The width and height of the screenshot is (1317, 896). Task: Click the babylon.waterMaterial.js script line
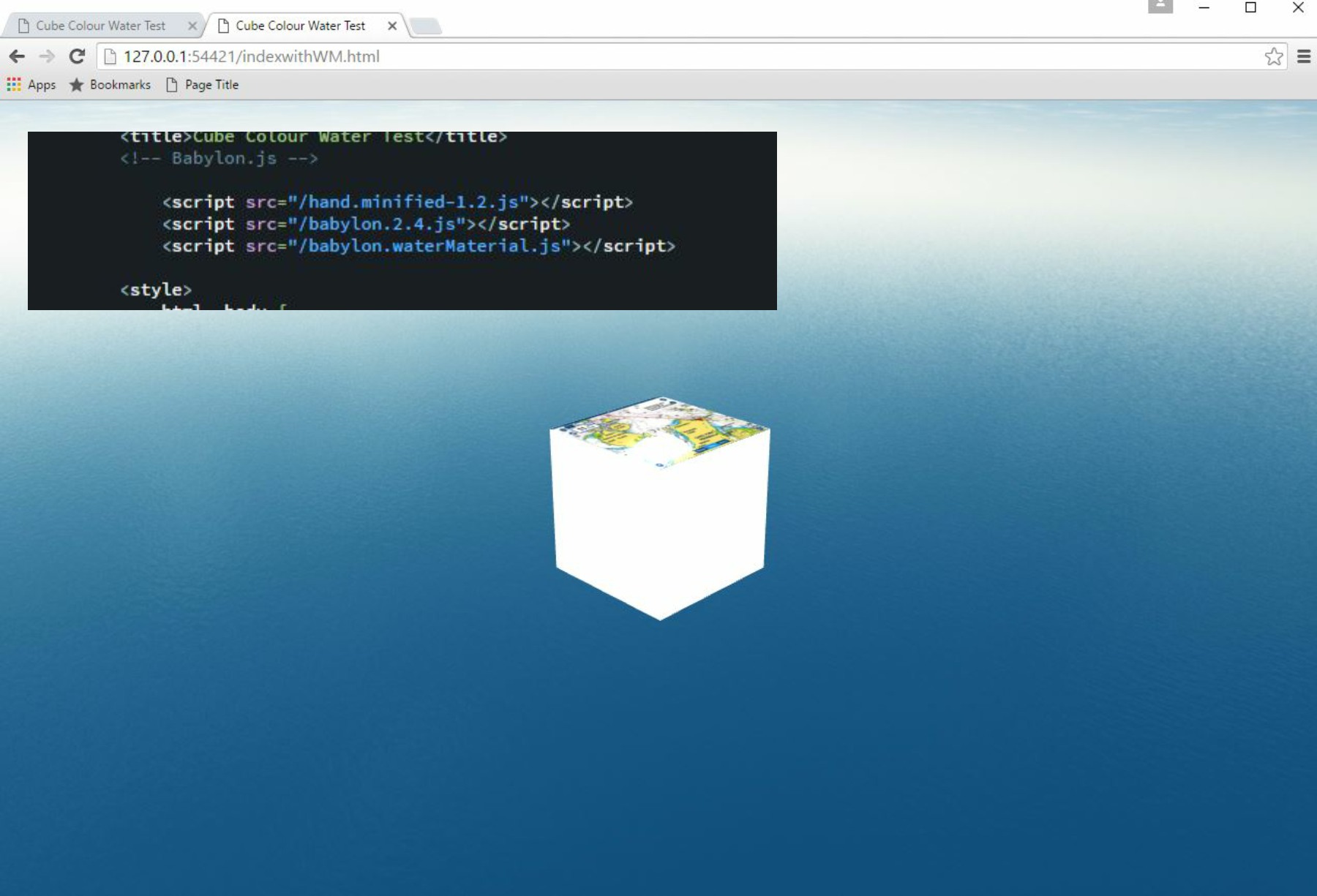coord(419,246)
